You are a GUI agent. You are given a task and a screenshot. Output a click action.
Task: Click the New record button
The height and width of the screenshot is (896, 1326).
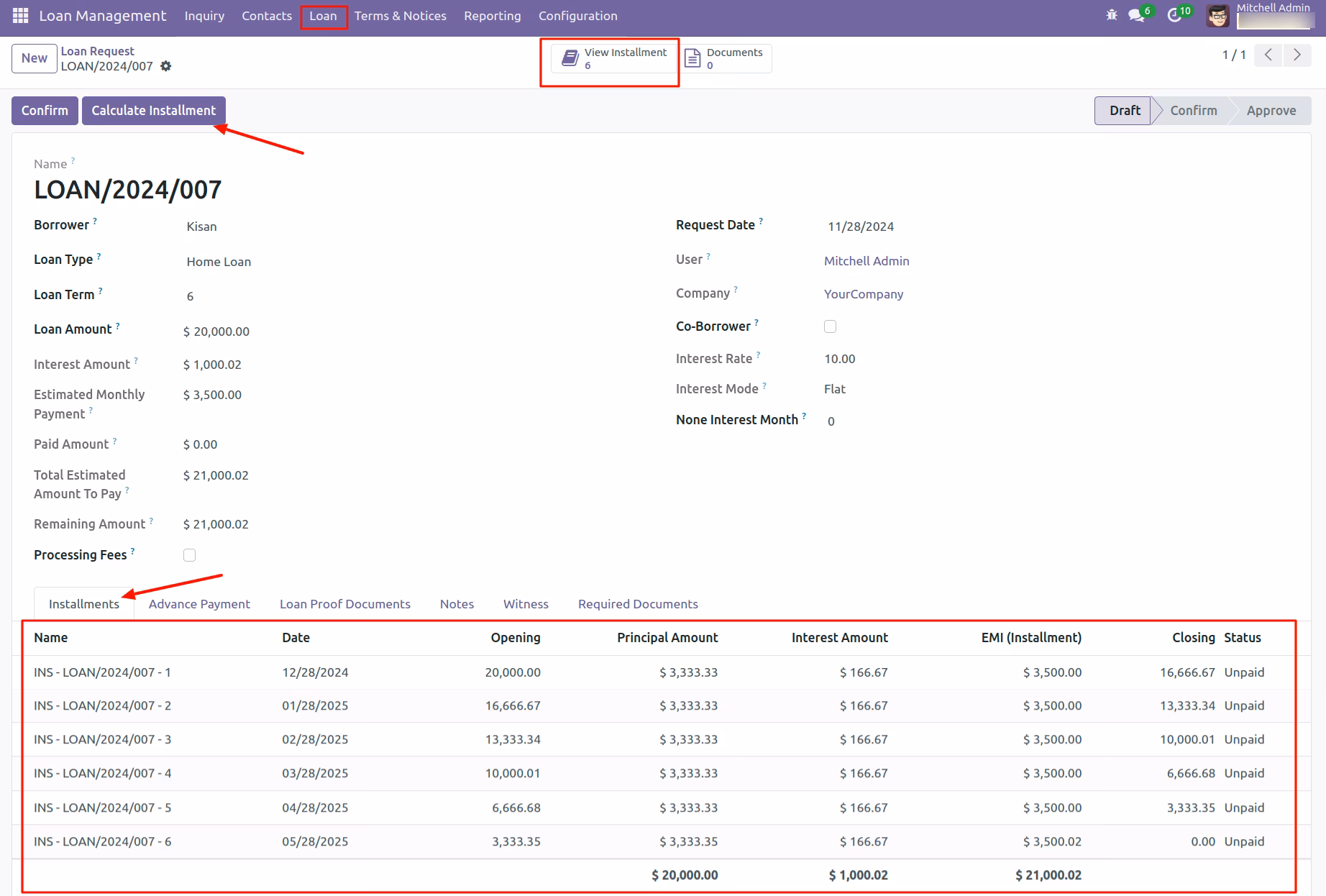[x=35, y=58]
